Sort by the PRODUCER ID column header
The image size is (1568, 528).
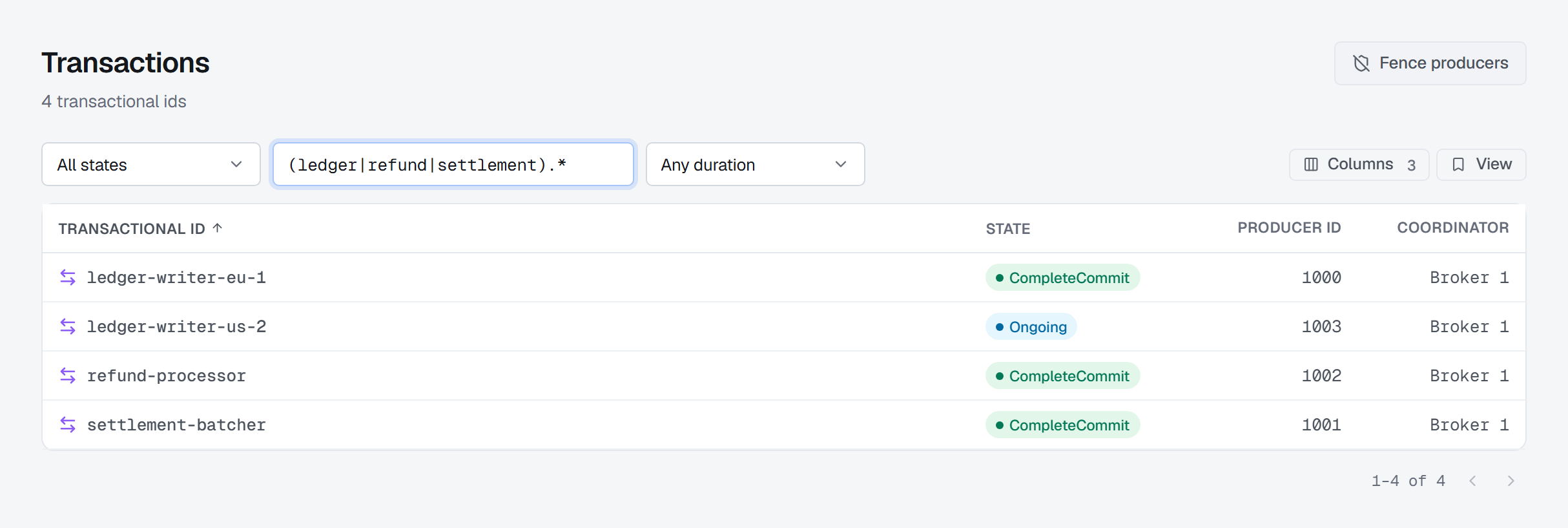[x=1289, y=228]
